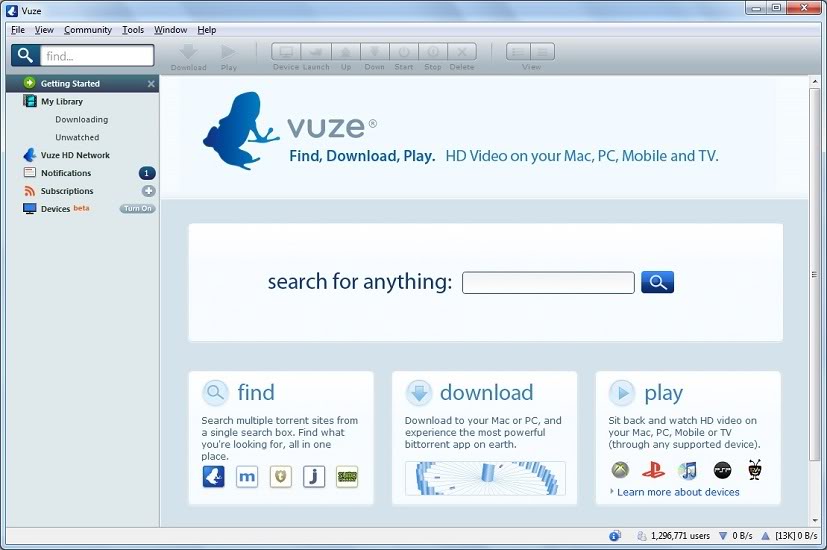Viewport: 827px width, 550px height.
Task: Click the find magnifier circle icon
Action: point(215,393)
